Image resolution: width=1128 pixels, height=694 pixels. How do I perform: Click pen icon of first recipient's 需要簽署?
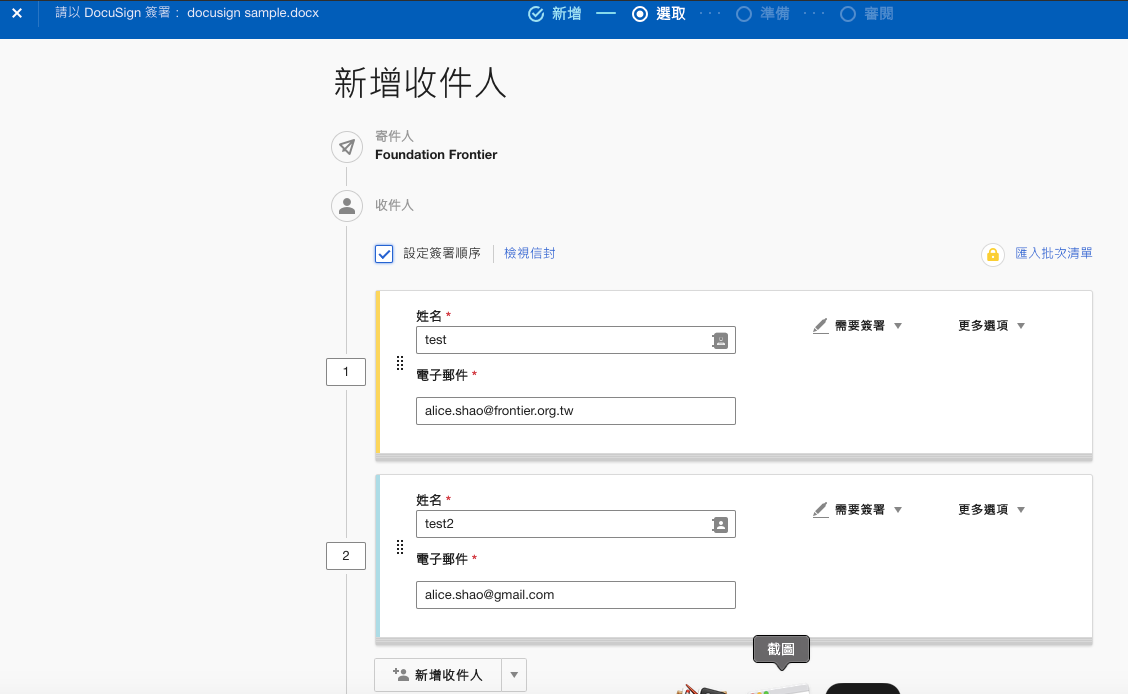pos(821,326)
